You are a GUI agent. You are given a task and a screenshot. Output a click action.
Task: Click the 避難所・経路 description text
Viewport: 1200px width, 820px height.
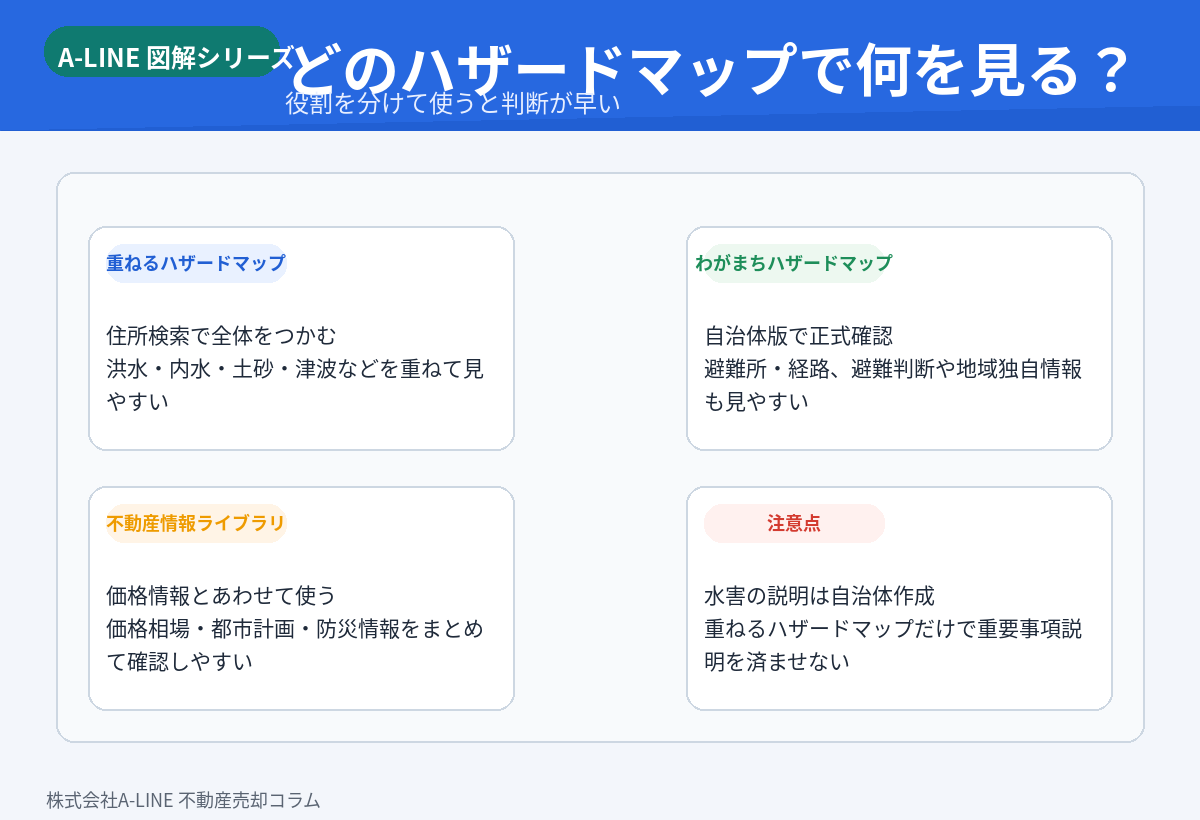pos(893,369)
